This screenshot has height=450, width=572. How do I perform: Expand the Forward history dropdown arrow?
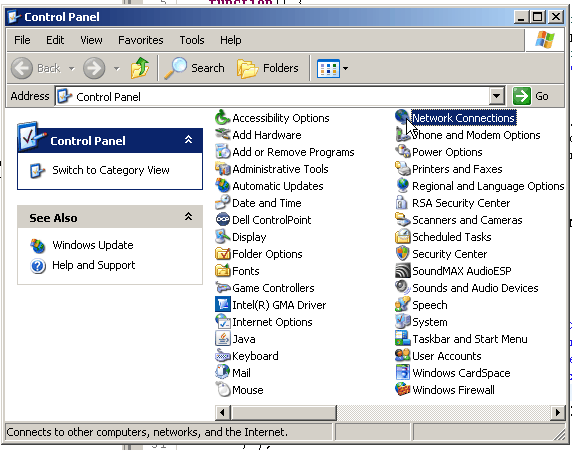pos(116,68)
